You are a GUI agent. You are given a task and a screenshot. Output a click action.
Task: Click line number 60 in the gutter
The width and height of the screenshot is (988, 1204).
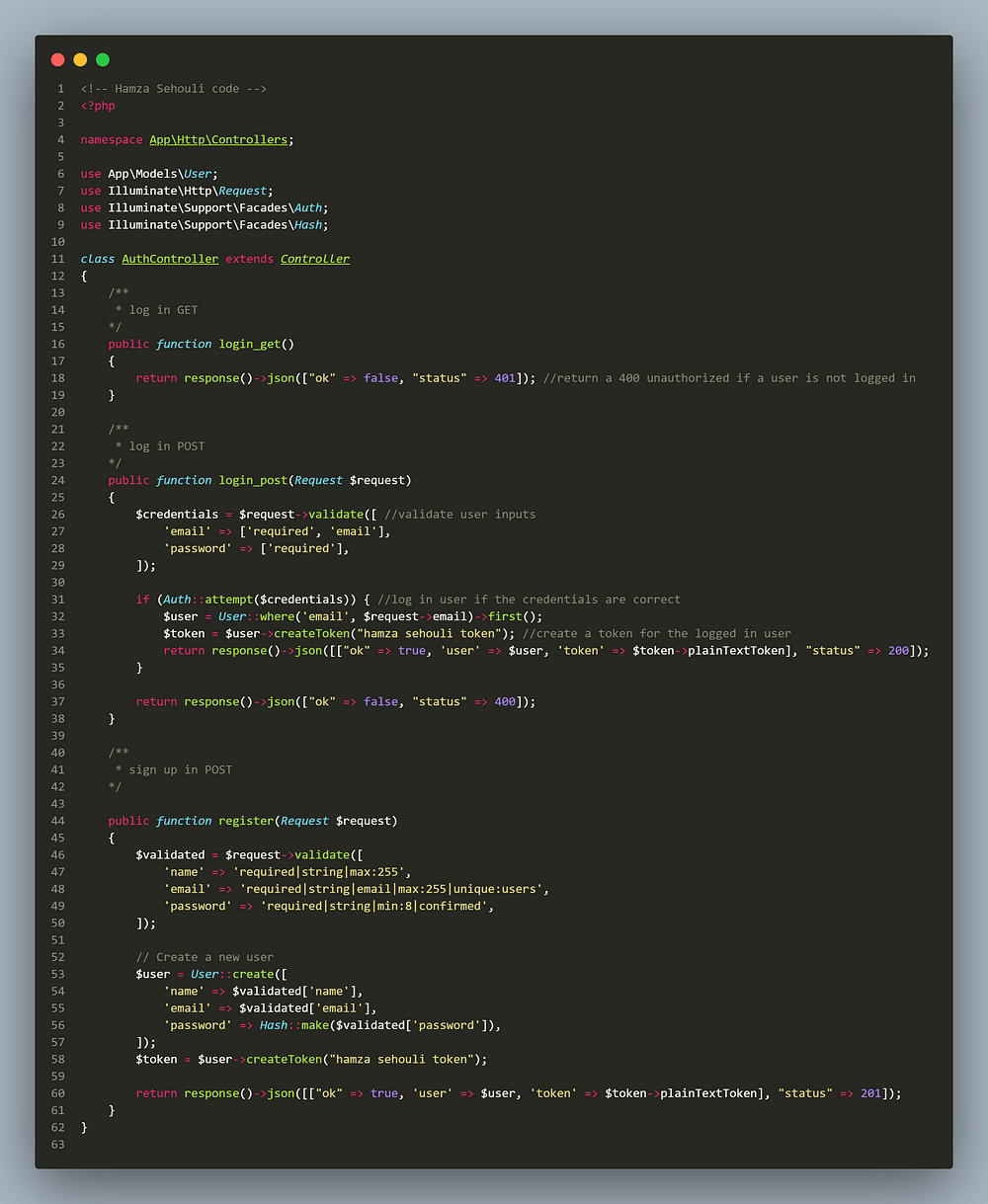(57, 1093)
